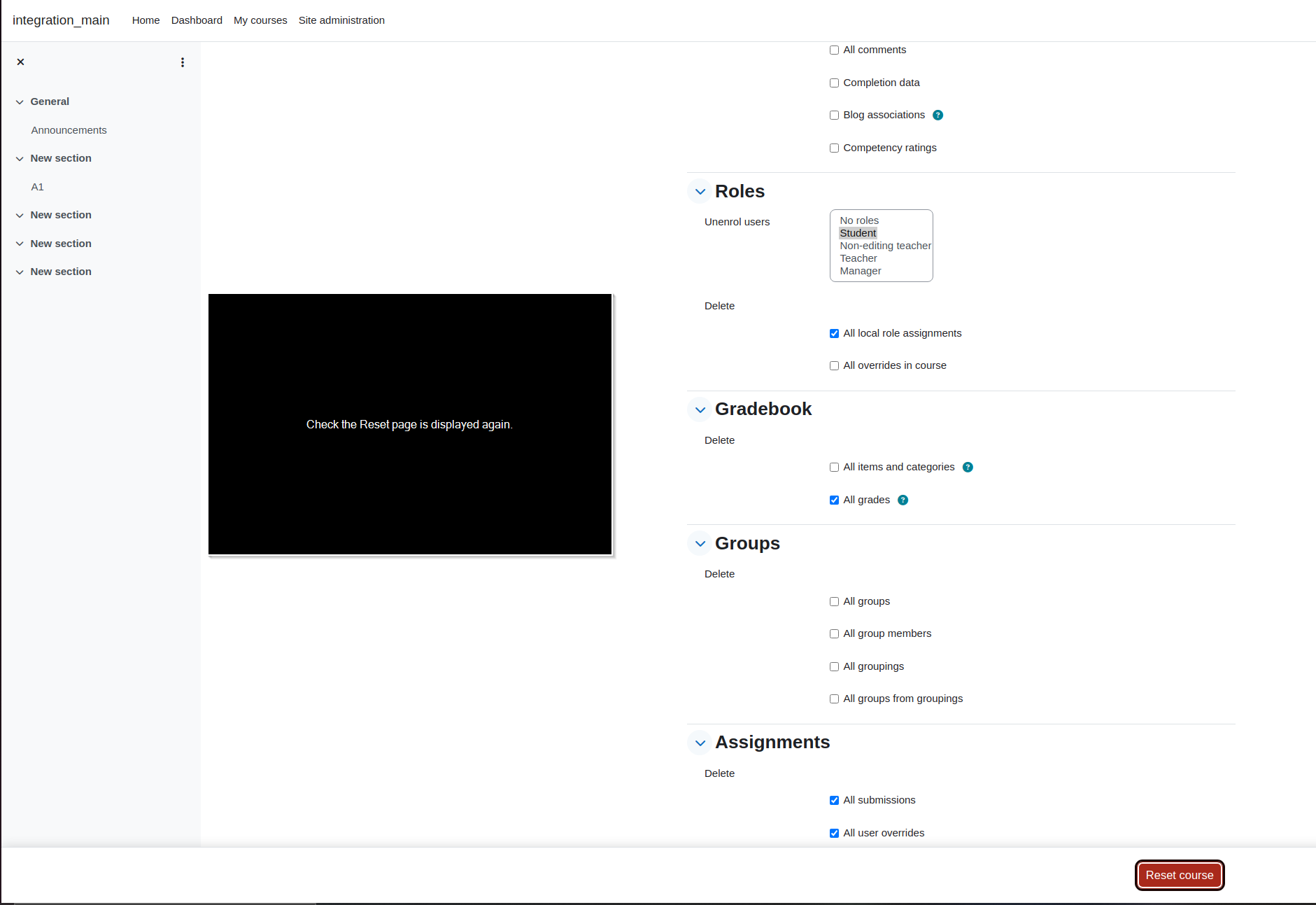The height and width of the screenshot is (905, 1316).
Task: Collapse the Groups section
Action: [700, 544]
